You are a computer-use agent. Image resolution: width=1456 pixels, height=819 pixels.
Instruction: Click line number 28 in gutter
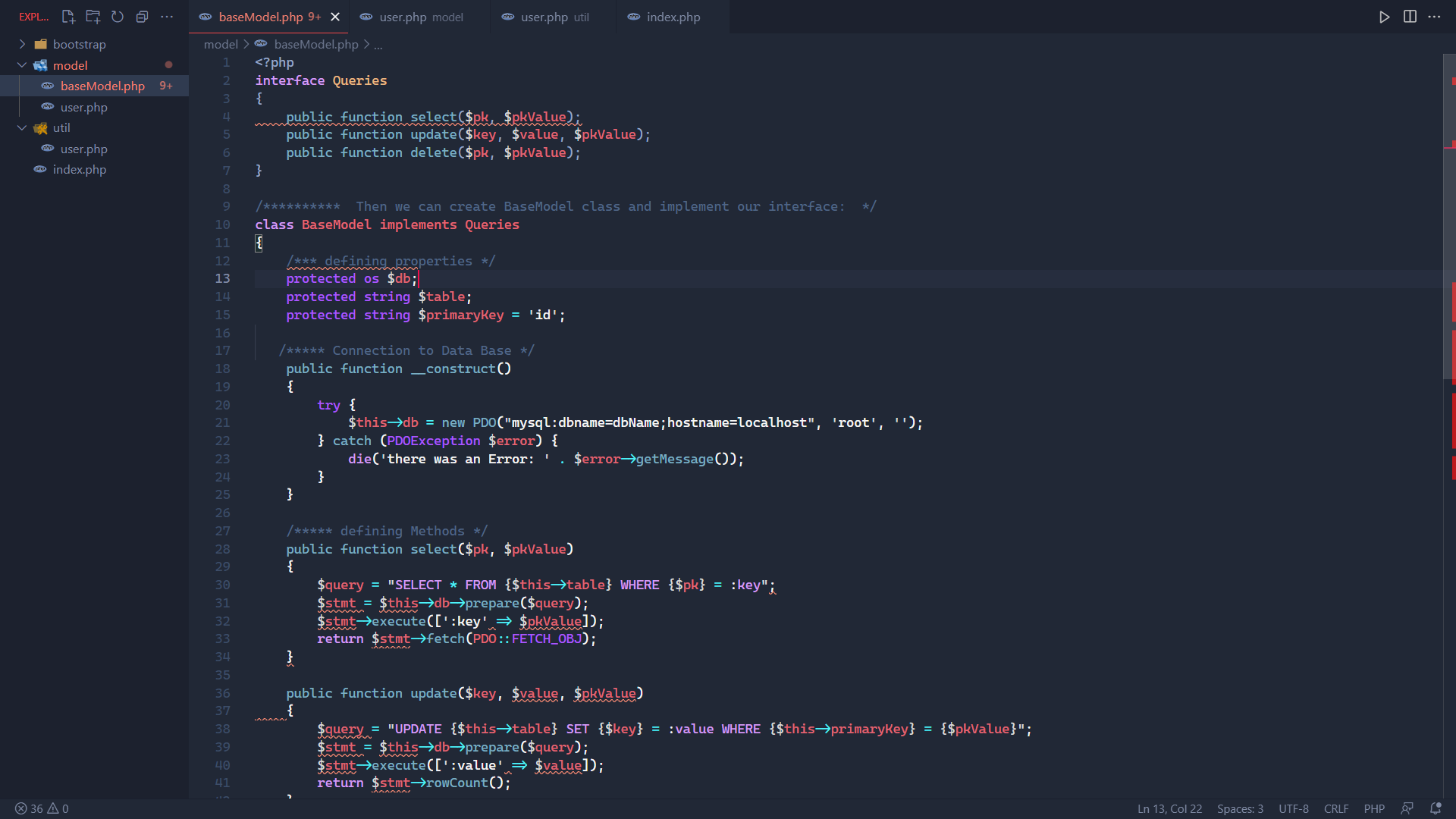(222, 549)
